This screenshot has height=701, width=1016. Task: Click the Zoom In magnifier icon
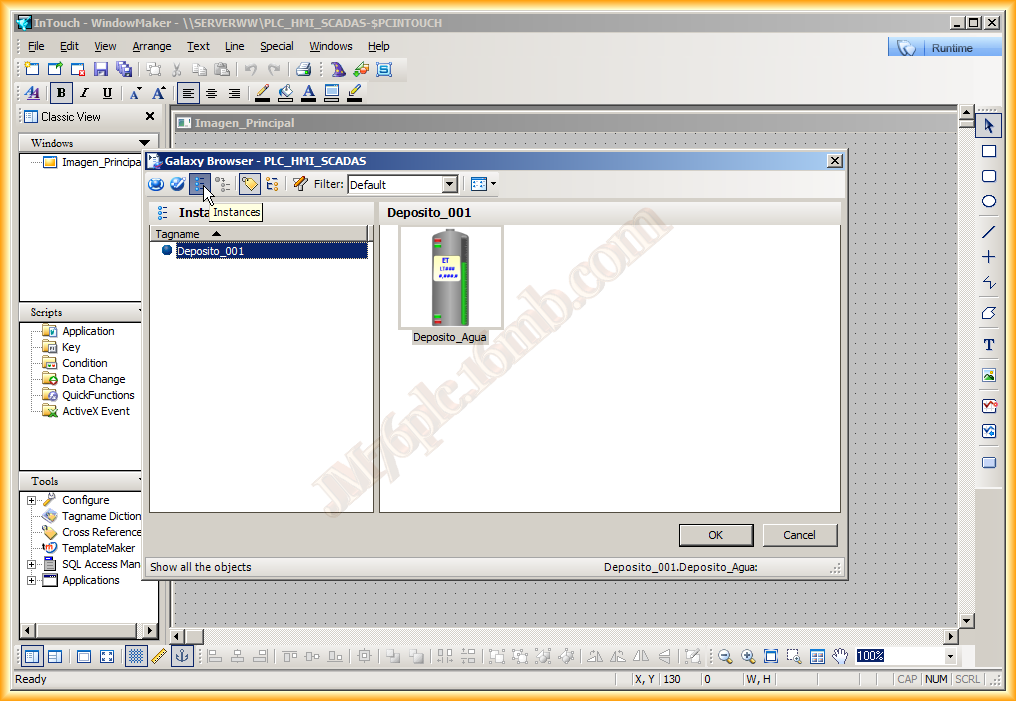(x=748, y=656)
